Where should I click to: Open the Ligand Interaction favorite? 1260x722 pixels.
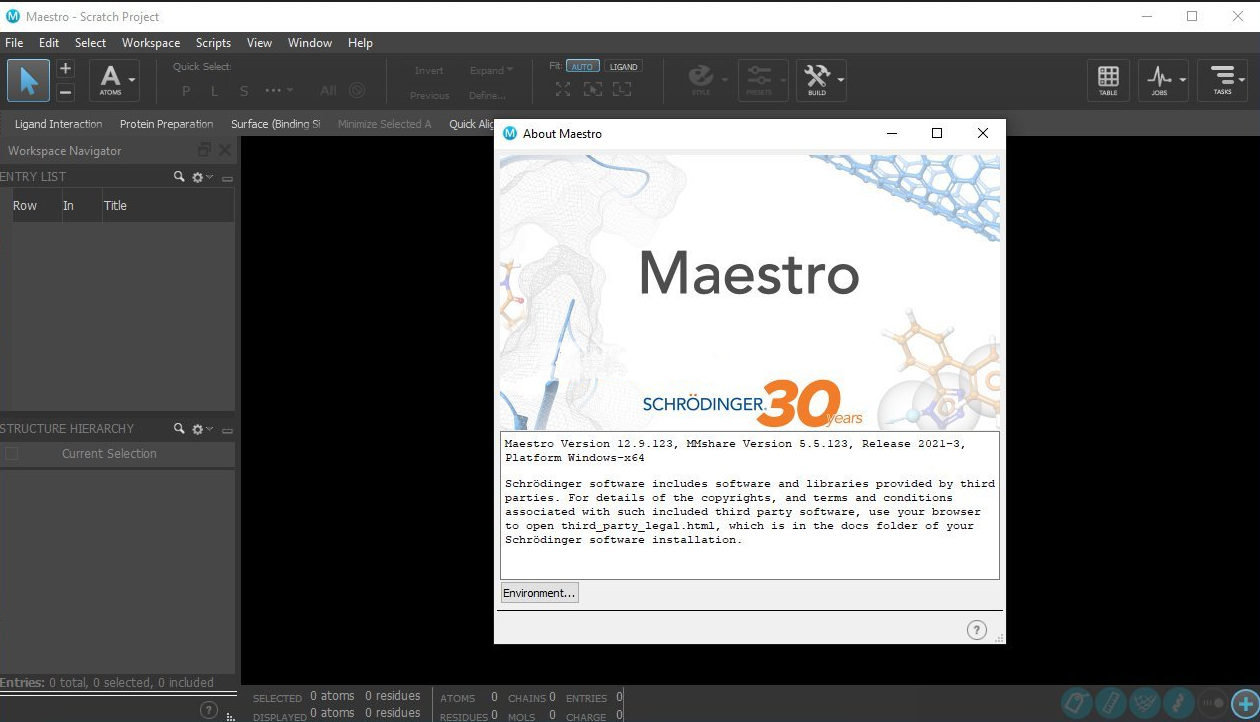(58, 124)
